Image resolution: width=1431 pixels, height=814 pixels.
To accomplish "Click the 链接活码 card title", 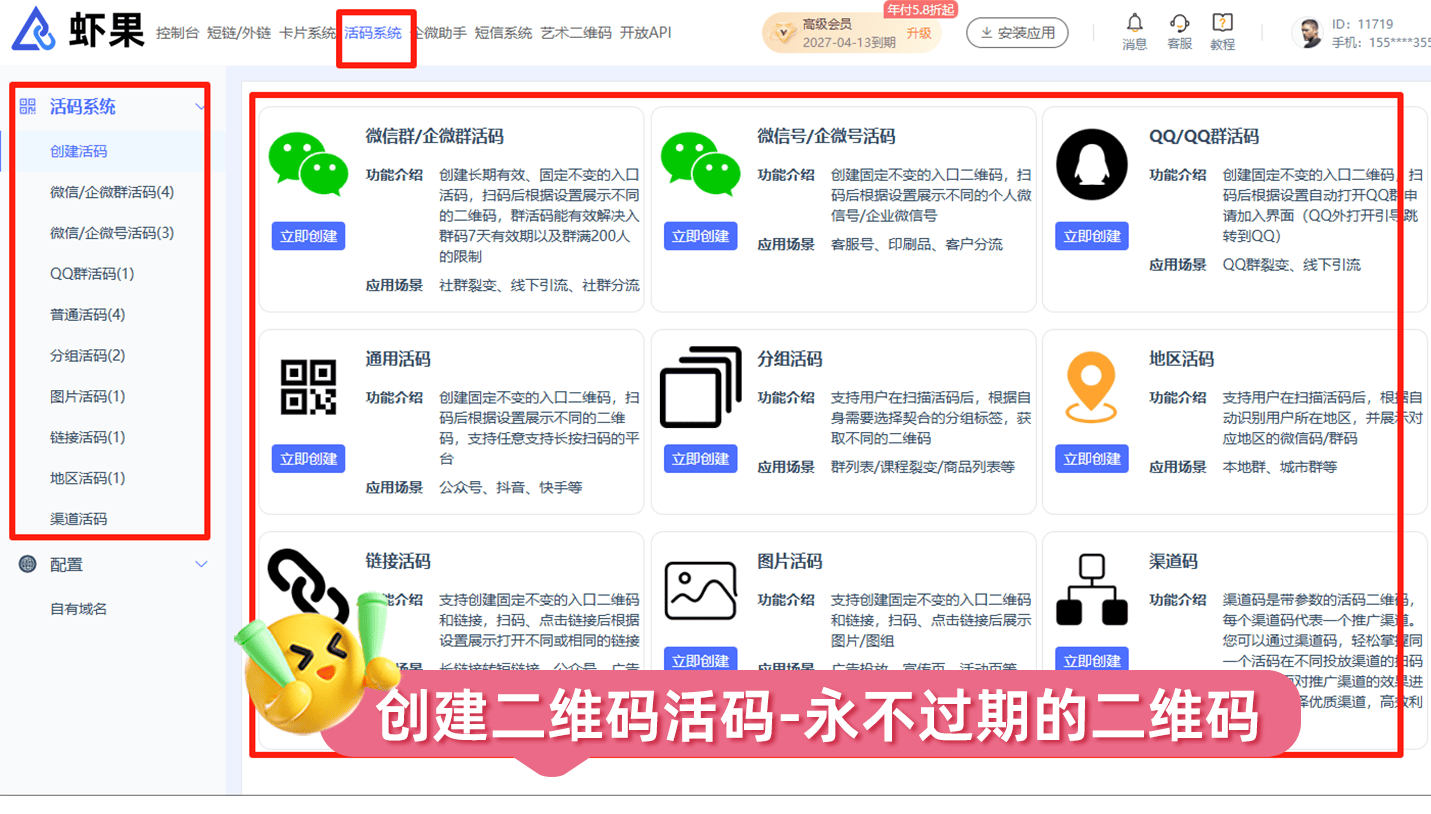I will pos(398,561).
